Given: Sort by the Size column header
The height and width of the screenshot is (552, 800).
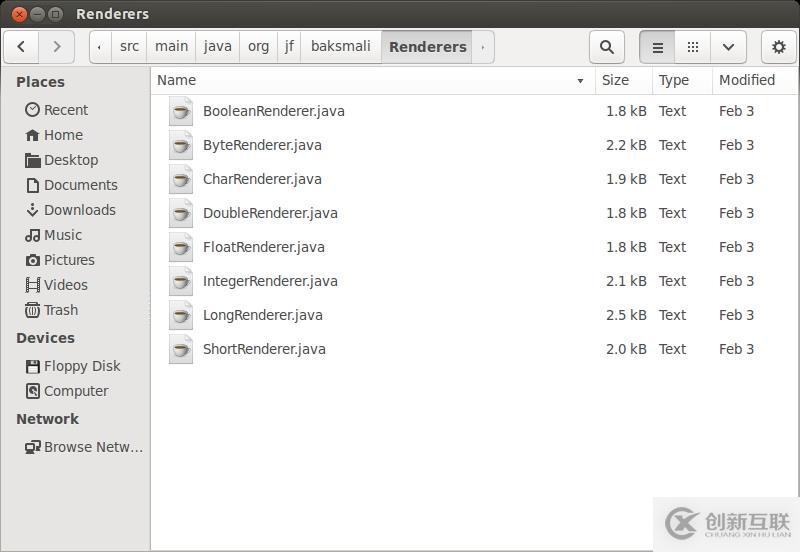Looking at the screenshot, I should 616,80.
